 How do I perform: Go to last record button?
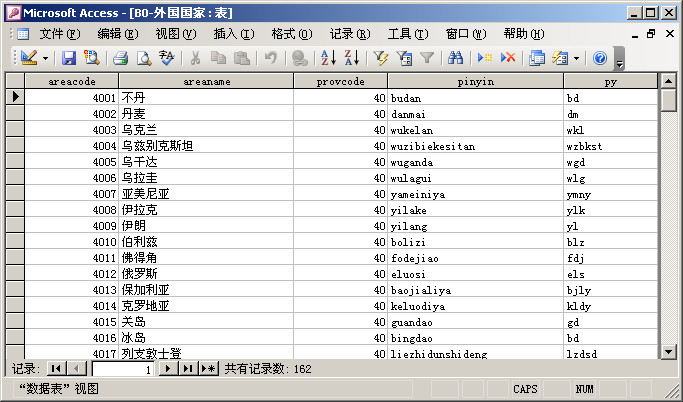(x=188, y=368)
